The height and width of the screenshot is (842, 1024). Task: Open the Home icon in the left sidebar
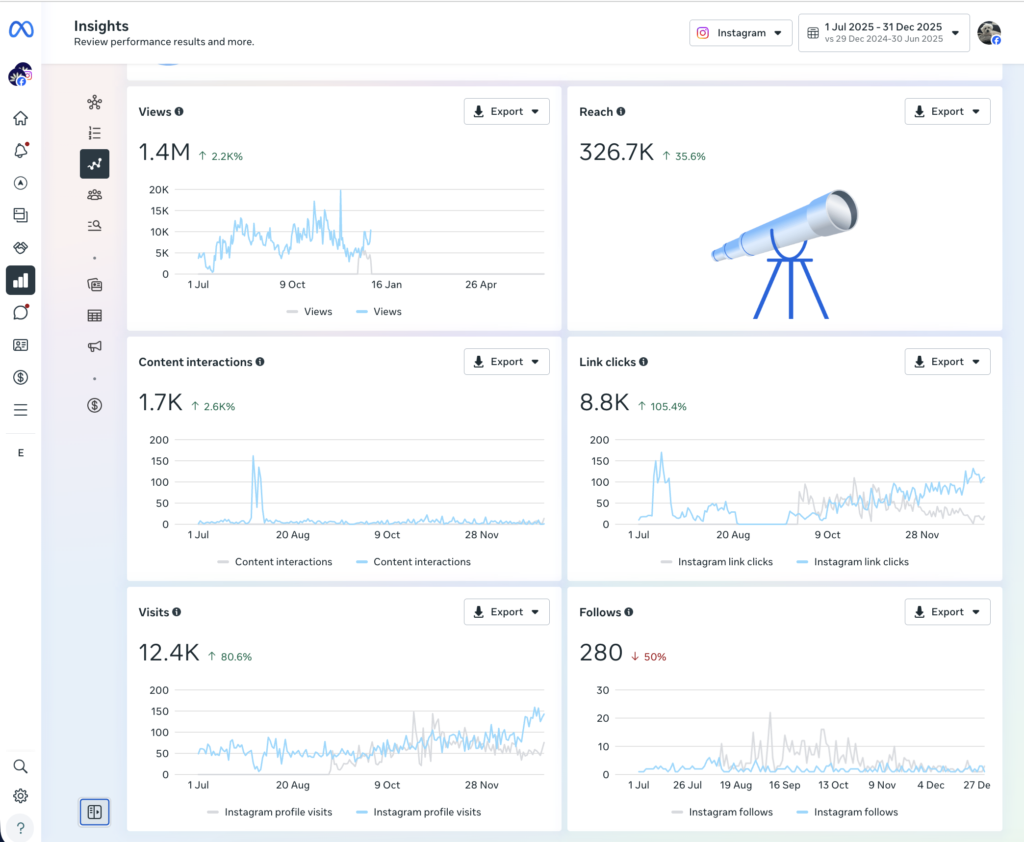[20, 118]
